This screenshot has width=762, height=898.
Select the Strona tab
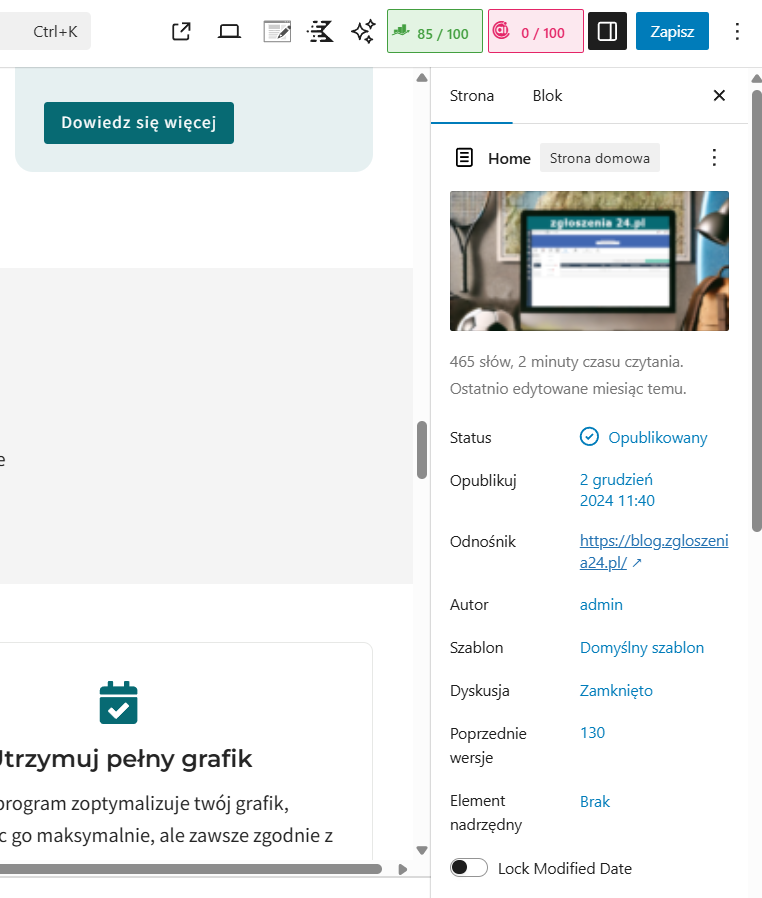pyautogui.click(x=472, y=96)
